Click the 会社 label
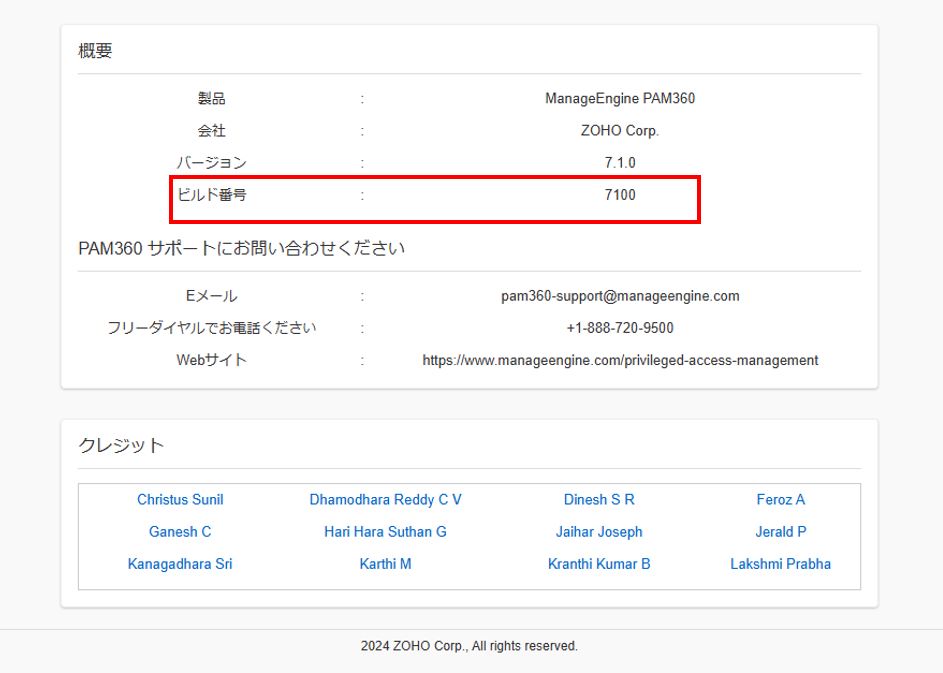The width and height of the screenshot is (943, 673). coord(212,131)
